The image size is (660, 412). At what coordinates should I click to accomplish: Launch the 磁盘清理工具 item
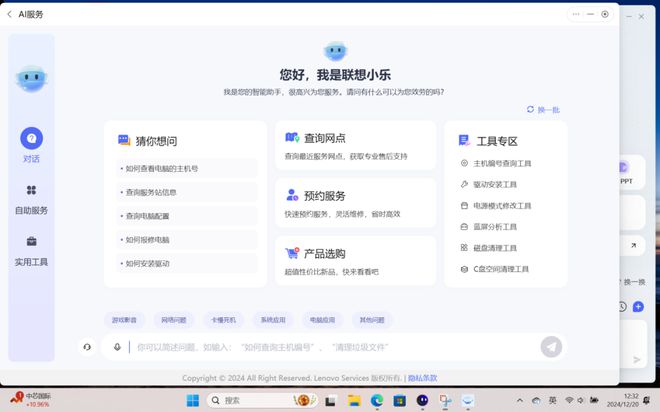[x=489, y=248]
